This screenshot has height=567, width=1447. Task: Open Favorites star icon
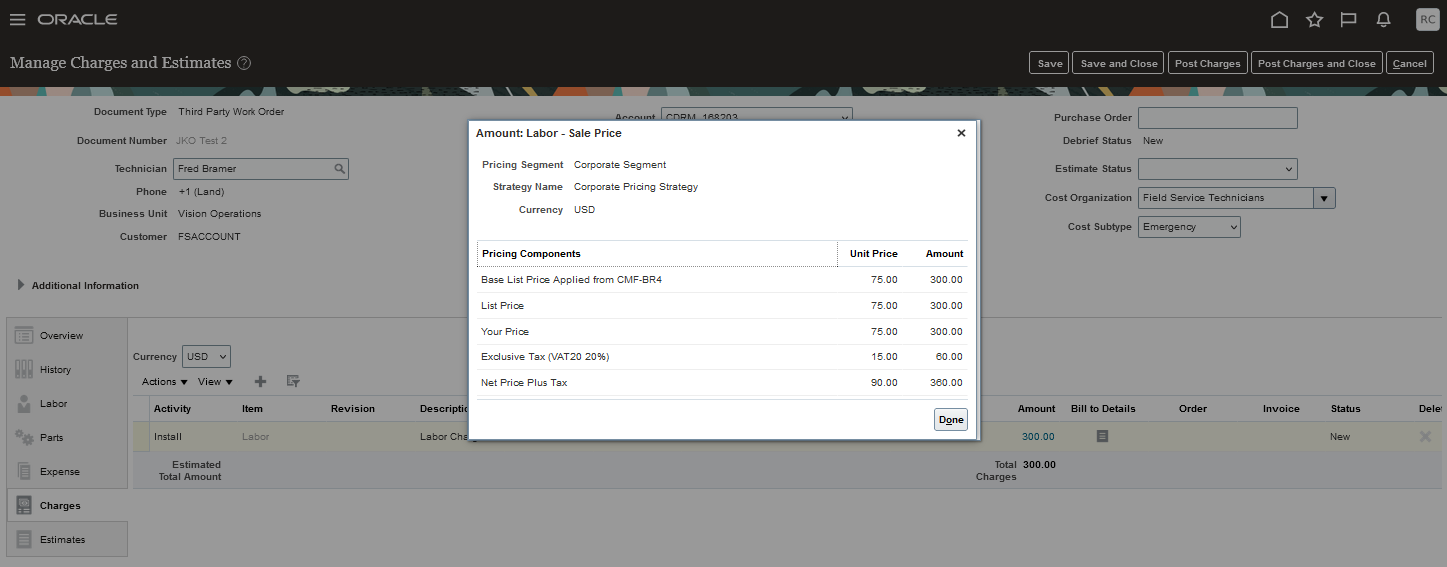click(x=1314, y=20)
